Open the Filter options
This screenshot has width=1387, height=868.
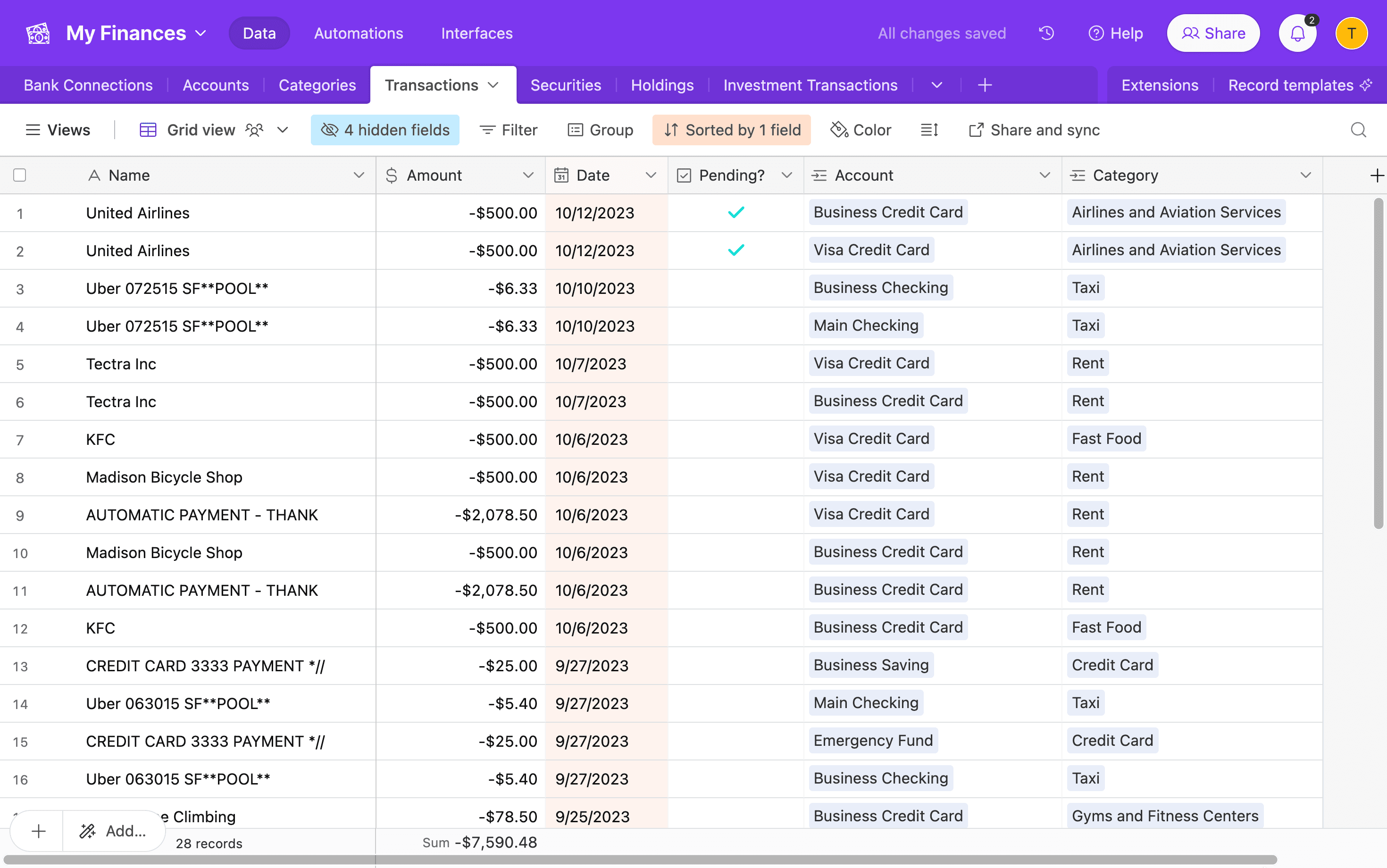click(508, 130)
